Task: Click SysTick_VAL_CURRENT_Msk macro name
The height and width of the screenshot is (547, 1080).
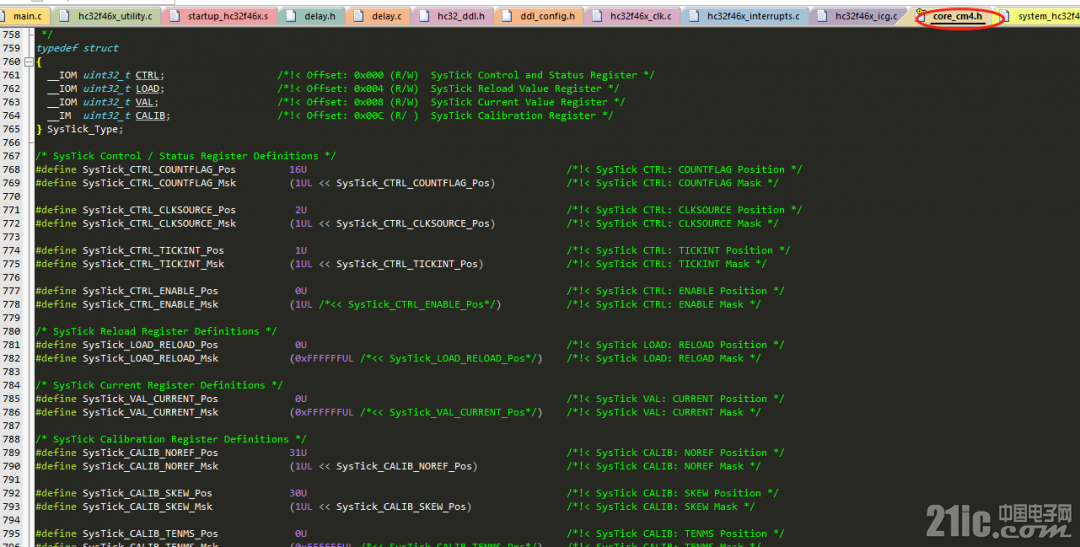Action: click(x=150, y=412)
